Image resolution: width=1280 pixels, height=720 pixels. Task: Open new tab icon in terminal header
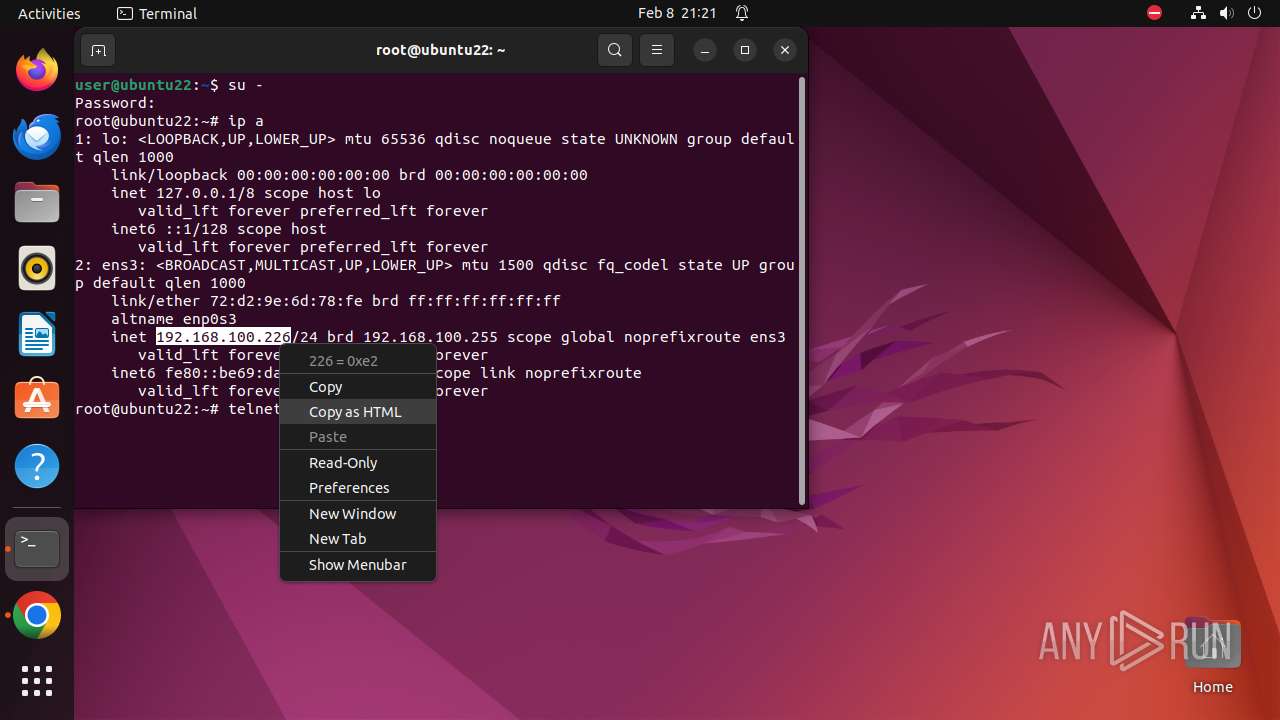pos(98,50)
